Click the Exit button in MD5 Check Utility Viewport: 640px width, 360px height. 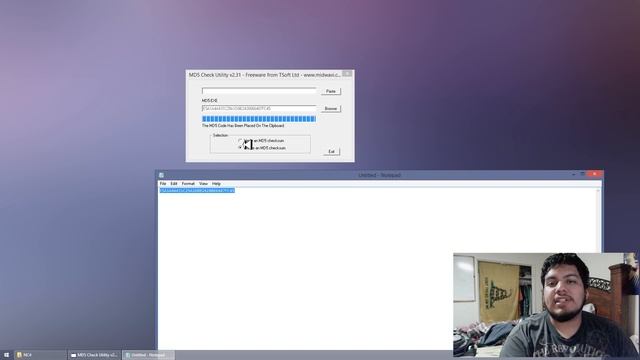pos(331,151)
